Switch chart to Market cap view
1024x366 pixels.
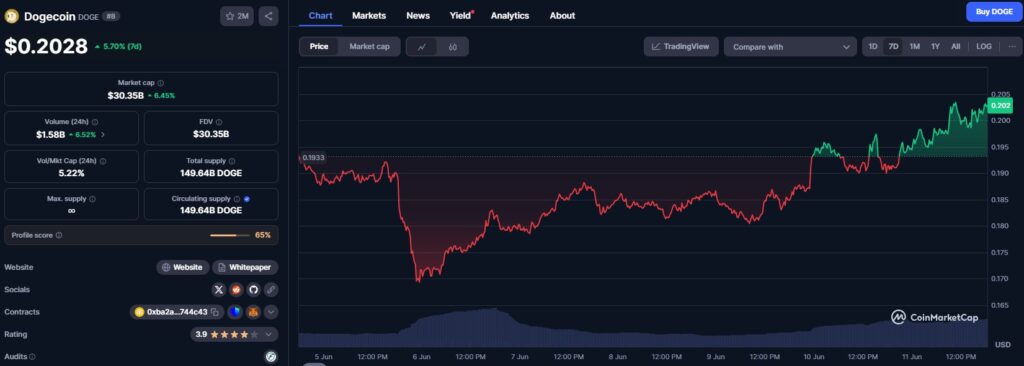click(x=369, y=46)
